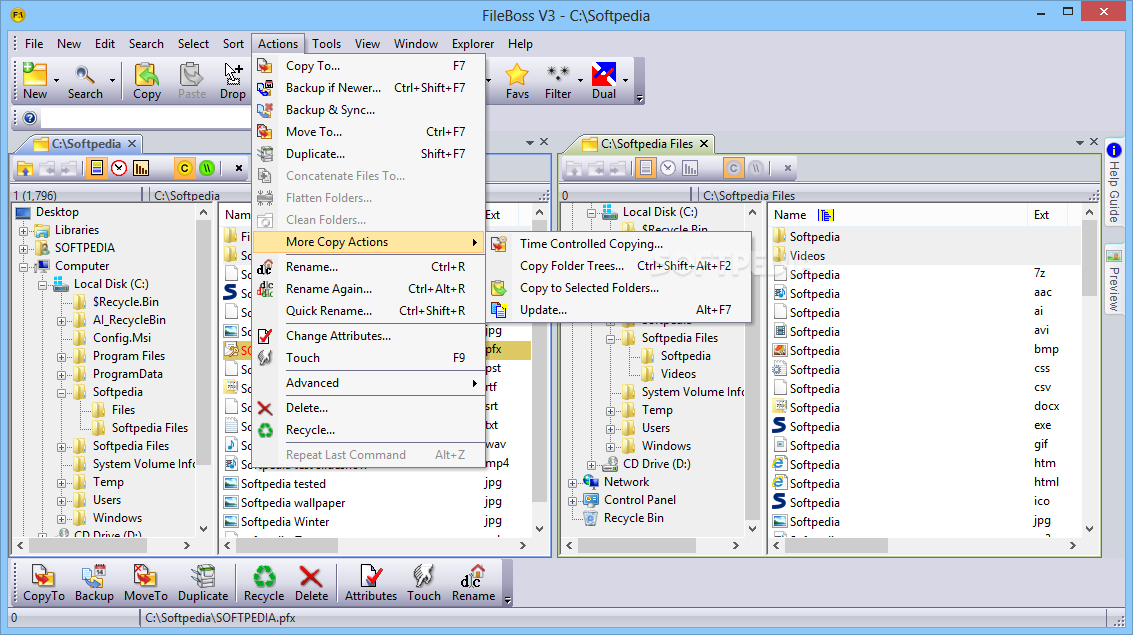Select Update... in submenu
Viewport: 1133px width, 635px height.
620,310
